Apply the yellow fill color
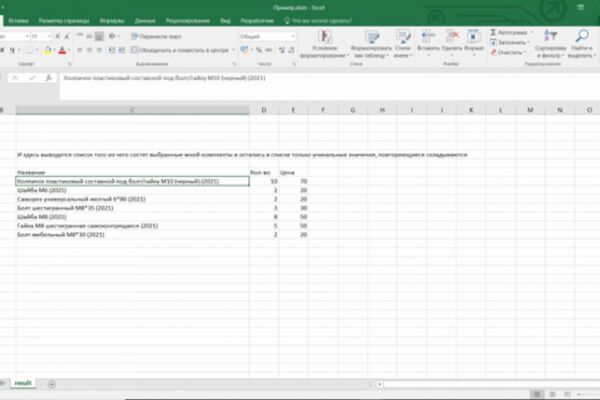Image resolution: width=600 pixels, height=400 pixels. click(x=47, y=50)
